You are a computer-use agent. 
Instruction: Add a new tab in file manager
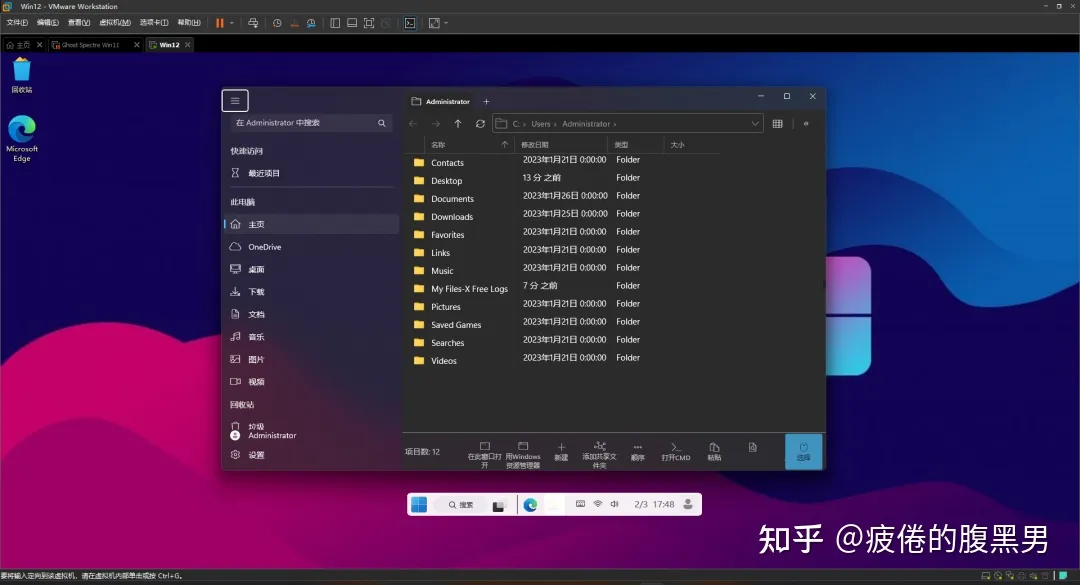point(486,101)
